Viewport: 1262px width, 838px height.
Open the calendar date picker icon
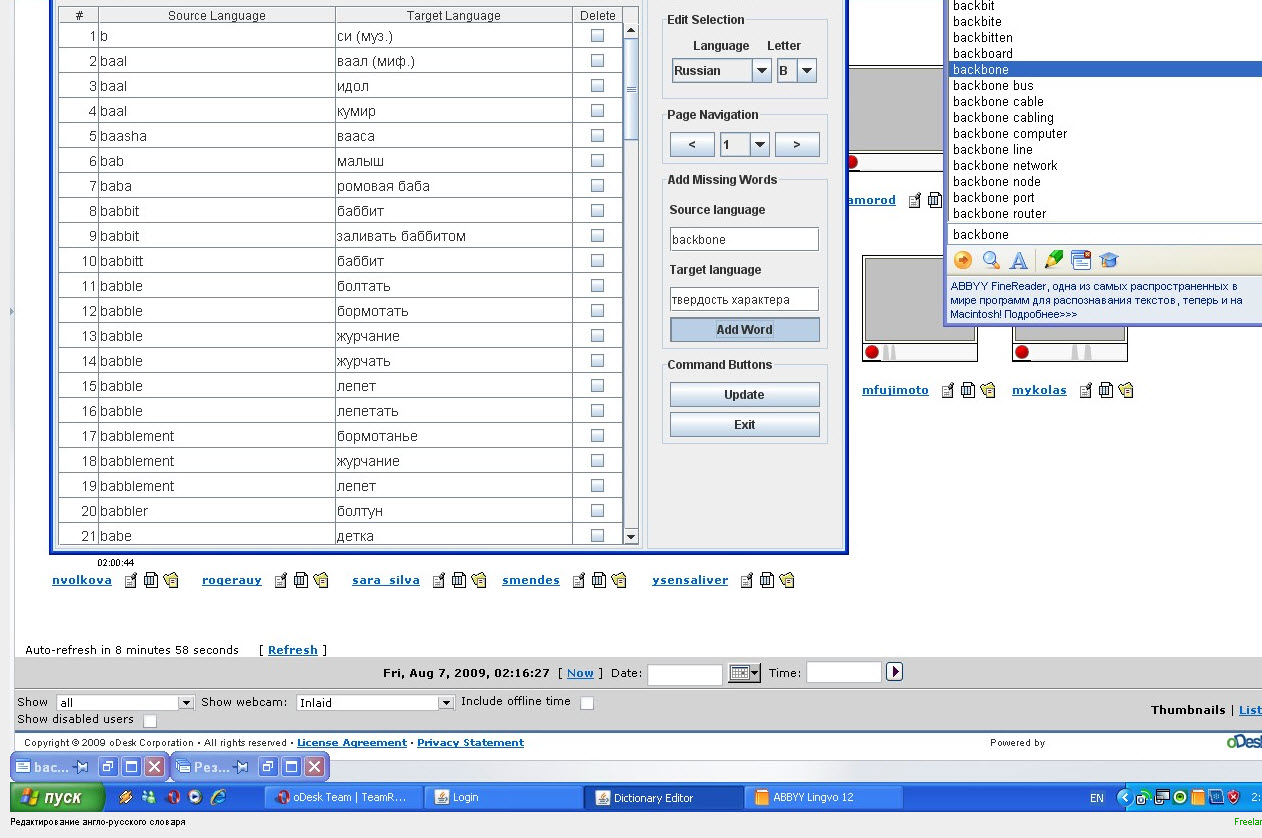(744, 673)
